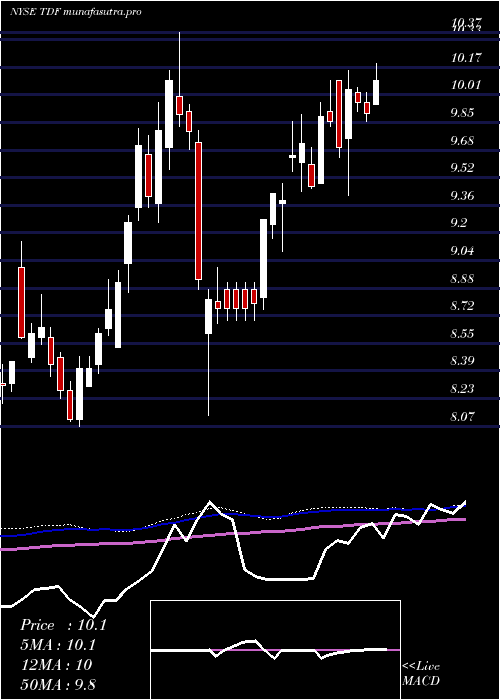Select the '50MA : 9.8' legend entry
The image size is (500, 700).
[x=58, y=684]
